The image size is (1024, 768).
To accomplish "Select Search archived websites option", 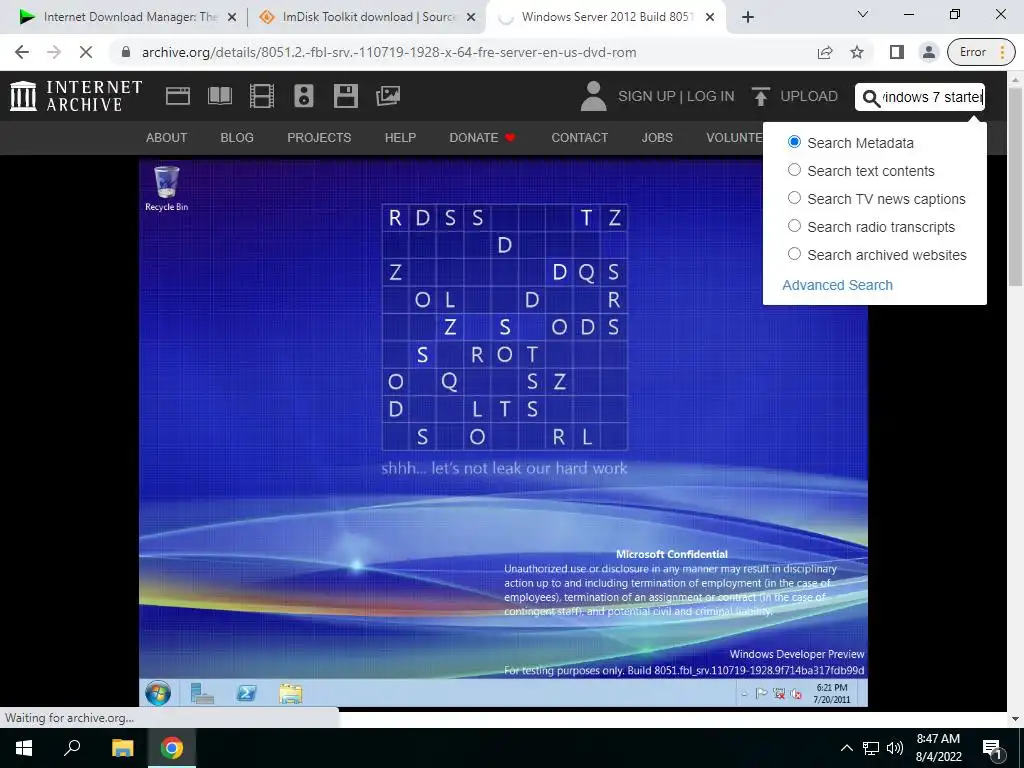I will click(794, 255).
